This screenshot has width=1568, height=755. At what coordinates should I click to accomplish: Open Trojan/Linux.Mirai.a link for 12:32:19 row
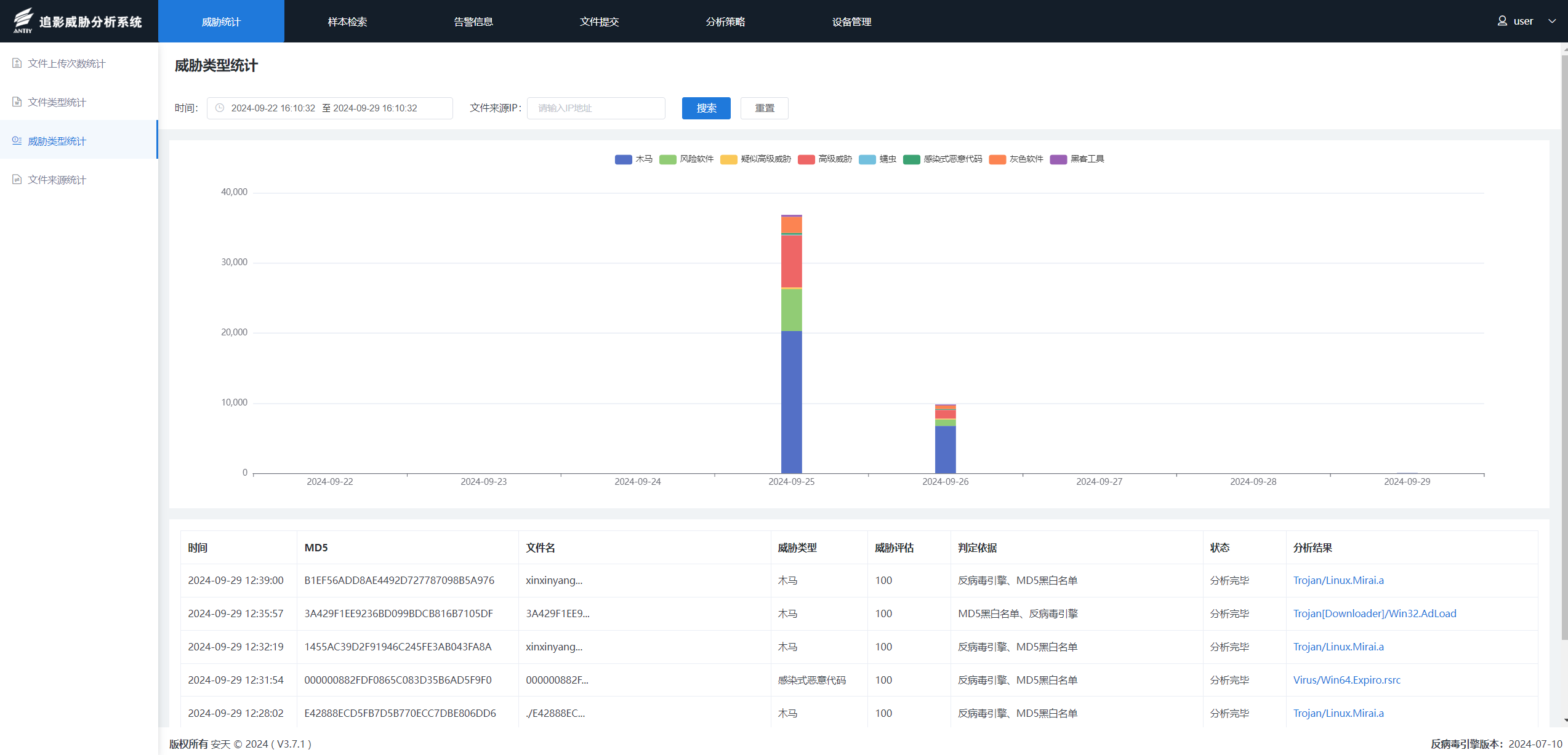[1338, 647]
